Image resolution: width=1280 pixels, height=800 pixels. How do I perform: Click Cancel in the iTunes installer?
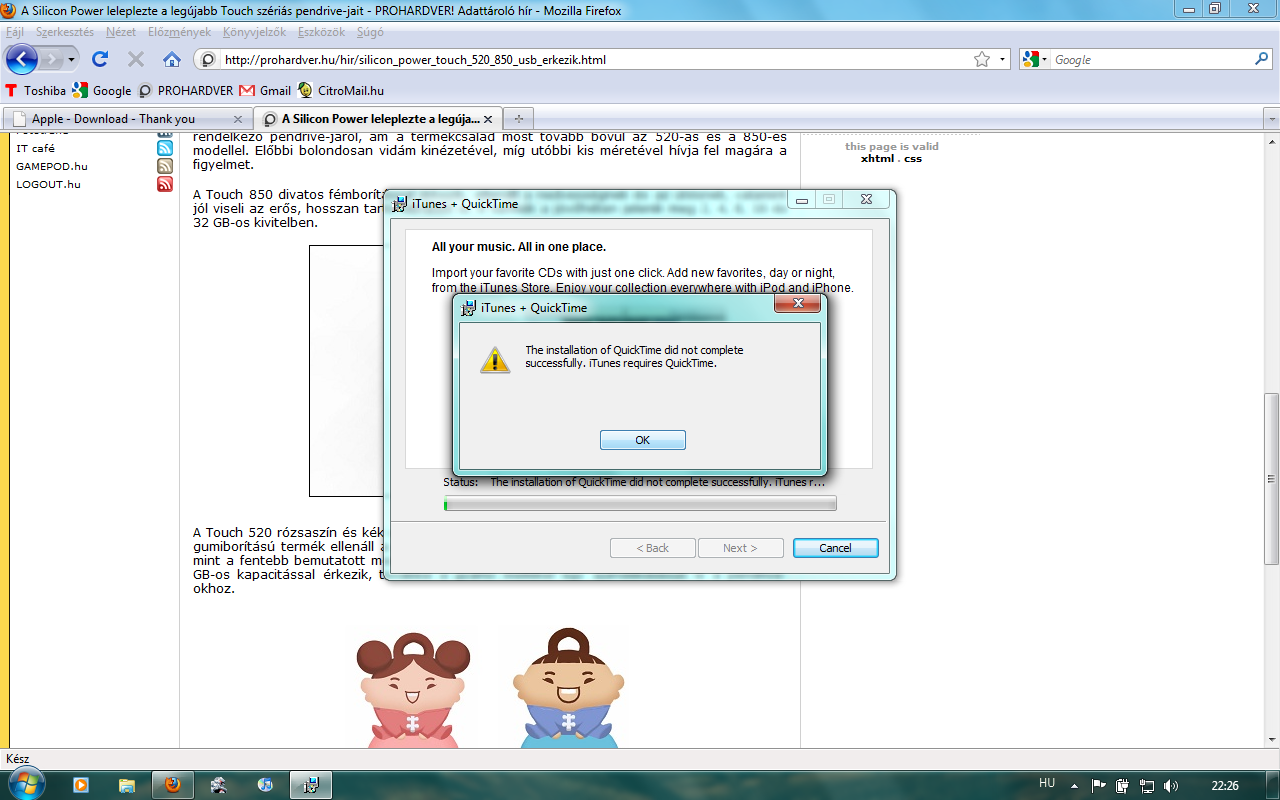[835, 548]
